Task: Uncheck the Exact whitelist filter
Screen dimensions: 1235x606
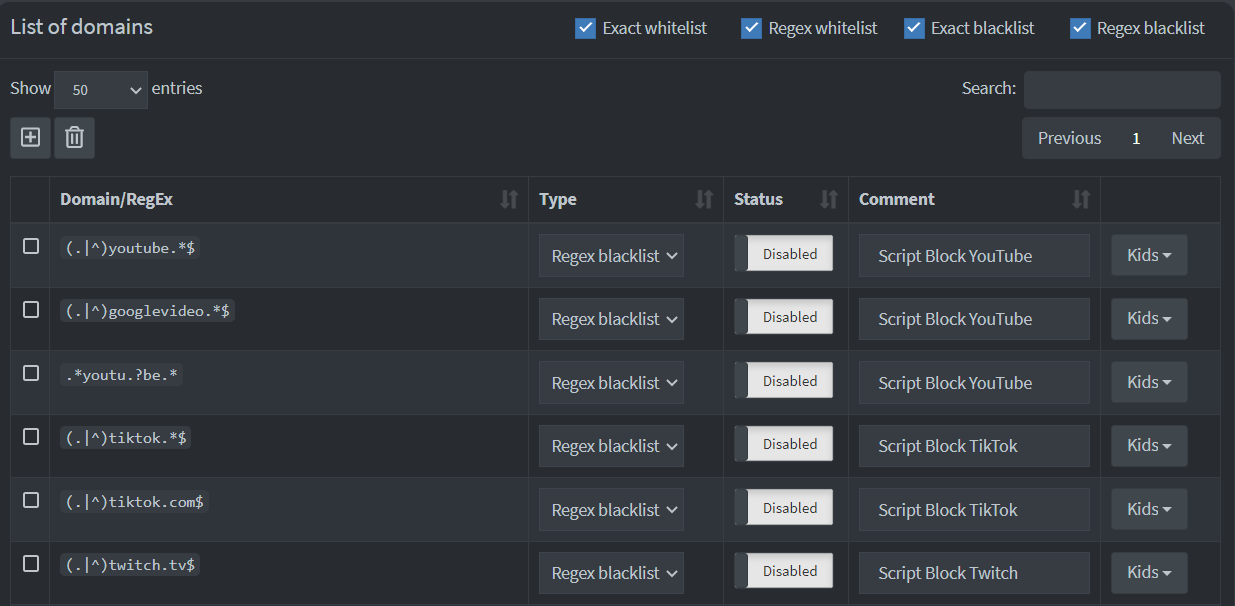Action: (585, 28)
